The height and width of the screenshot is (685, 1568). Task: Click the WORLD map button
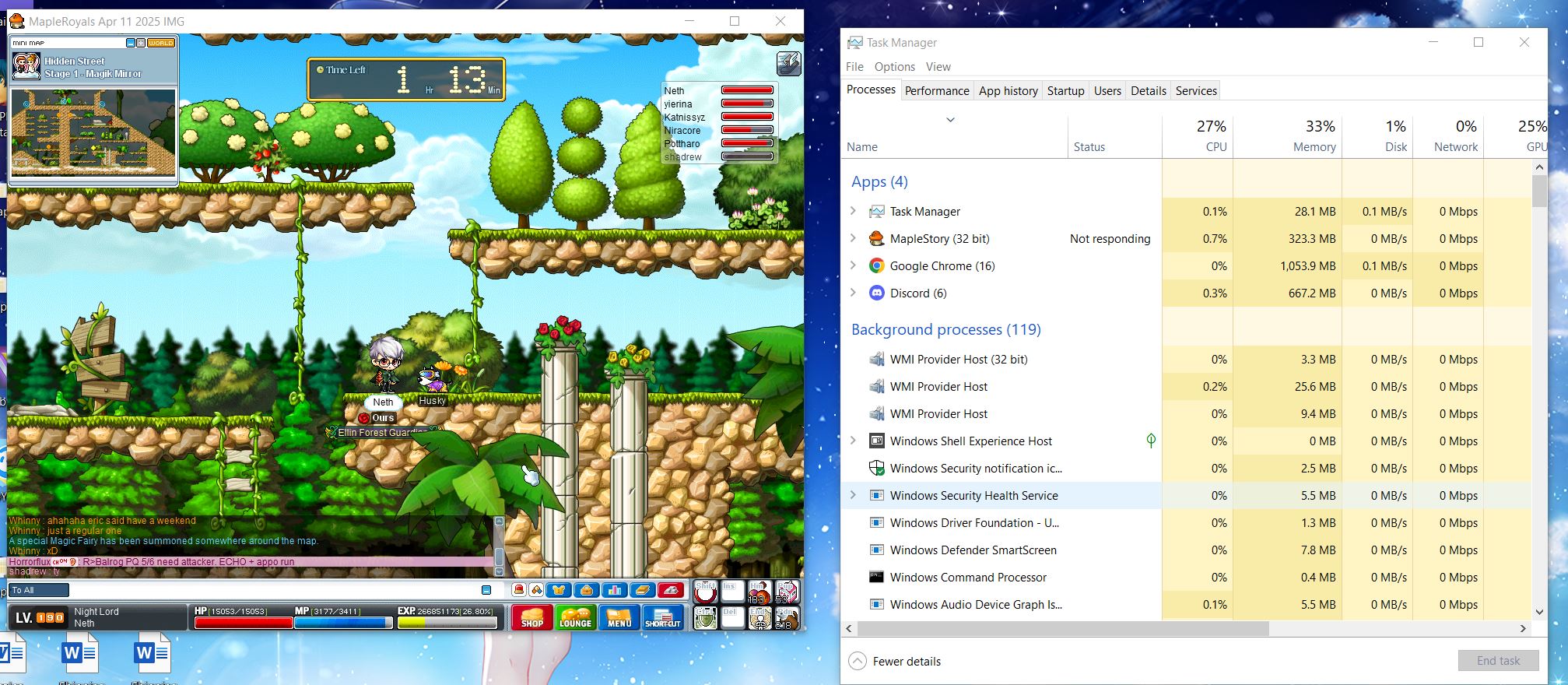click(x=161, y=43)
